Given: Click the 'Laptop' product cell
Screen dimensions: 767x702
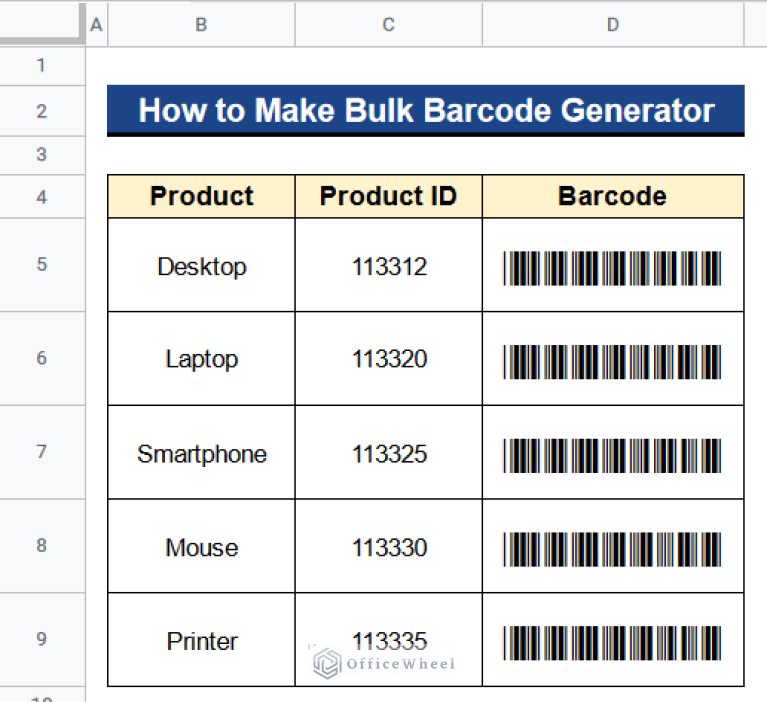Looking at the screenshot, I should pyautogui.click(x=201, y=359).
